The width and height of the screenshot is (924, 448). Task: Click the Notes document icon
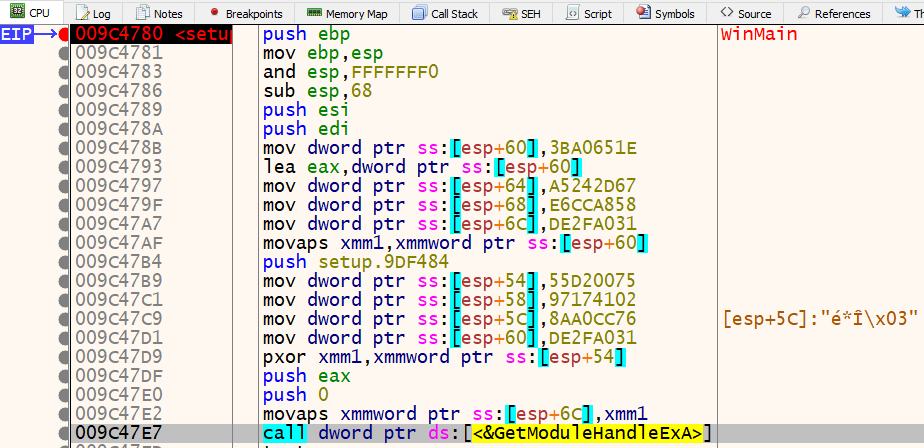142,12
